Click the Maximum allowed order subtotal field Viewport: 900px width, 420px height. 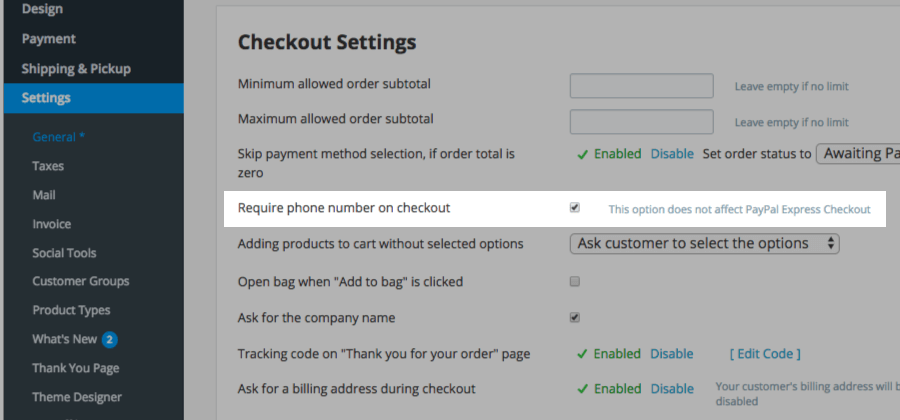tap(641, 122)
